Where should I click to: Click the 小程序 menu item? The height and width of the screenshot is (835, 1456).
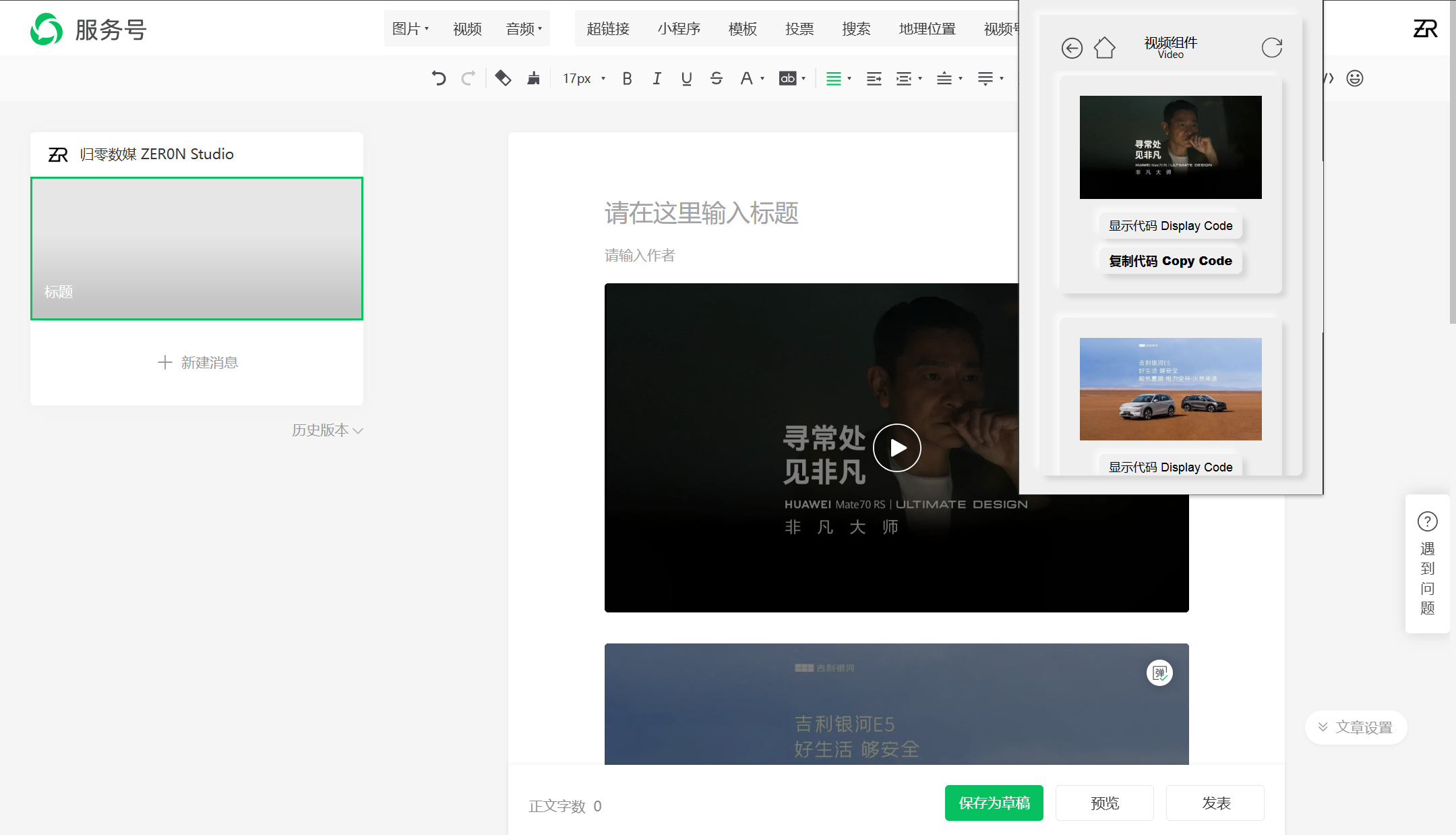[x=679, y=29]
